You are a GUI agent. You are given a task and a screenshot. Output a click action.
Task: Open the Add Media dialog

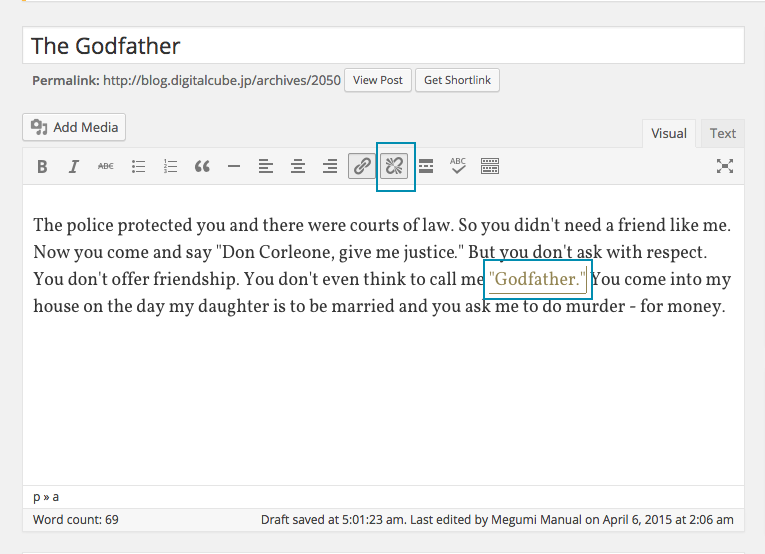74,127
